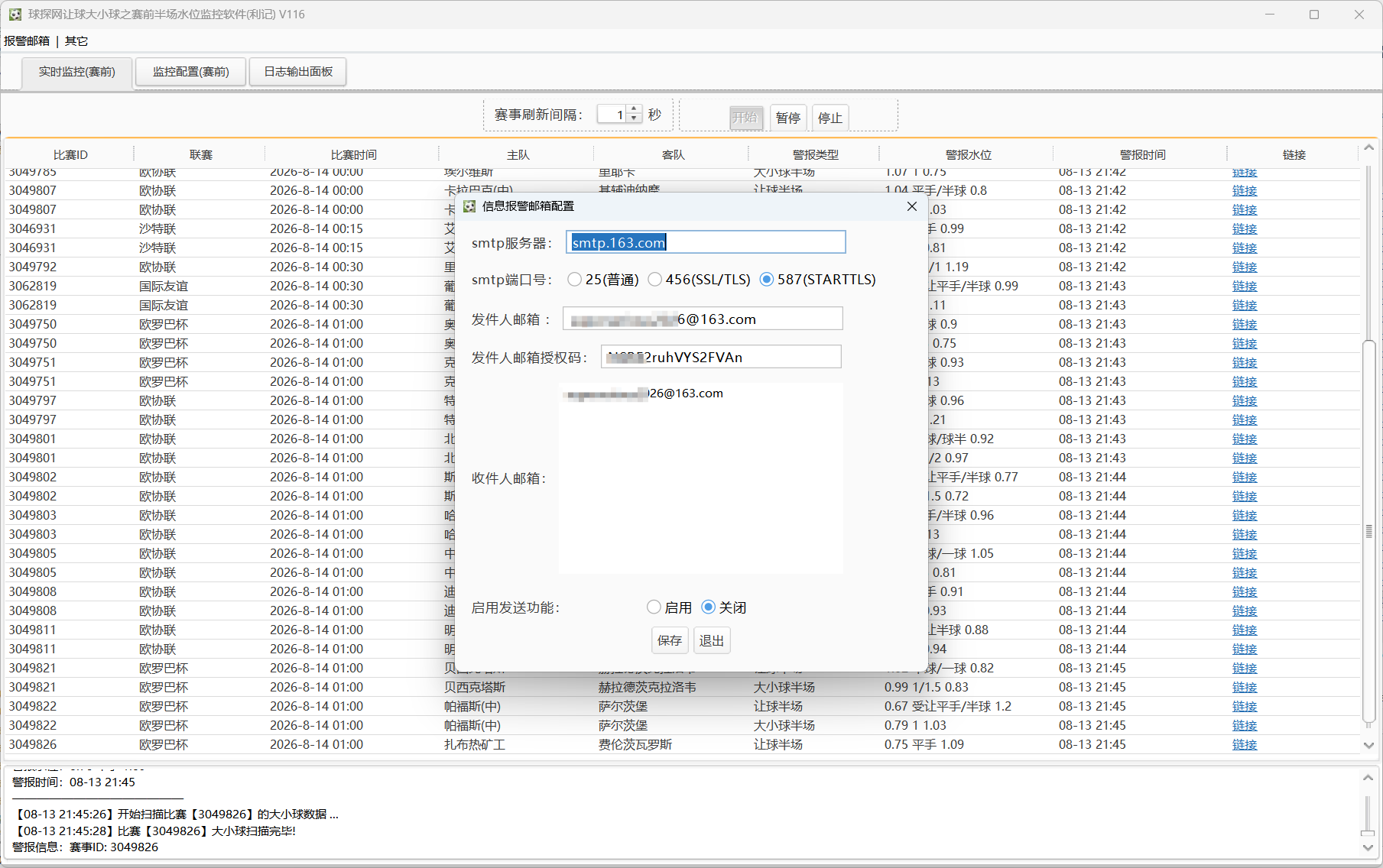Click log panel scroll up arrow
Viewport: 1383px width, 868px height.
(1368, 778)
